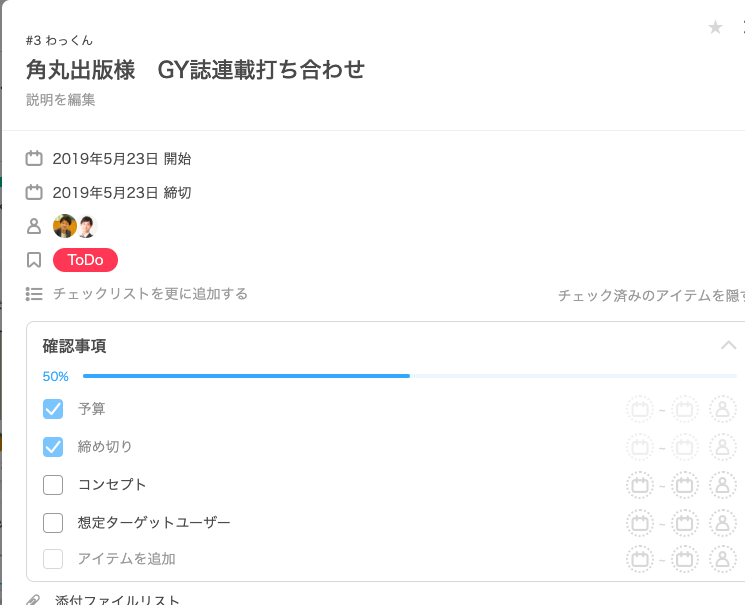Check the コンセプト checkbox
Screen dimensions: 745x605
coord(53,485)
